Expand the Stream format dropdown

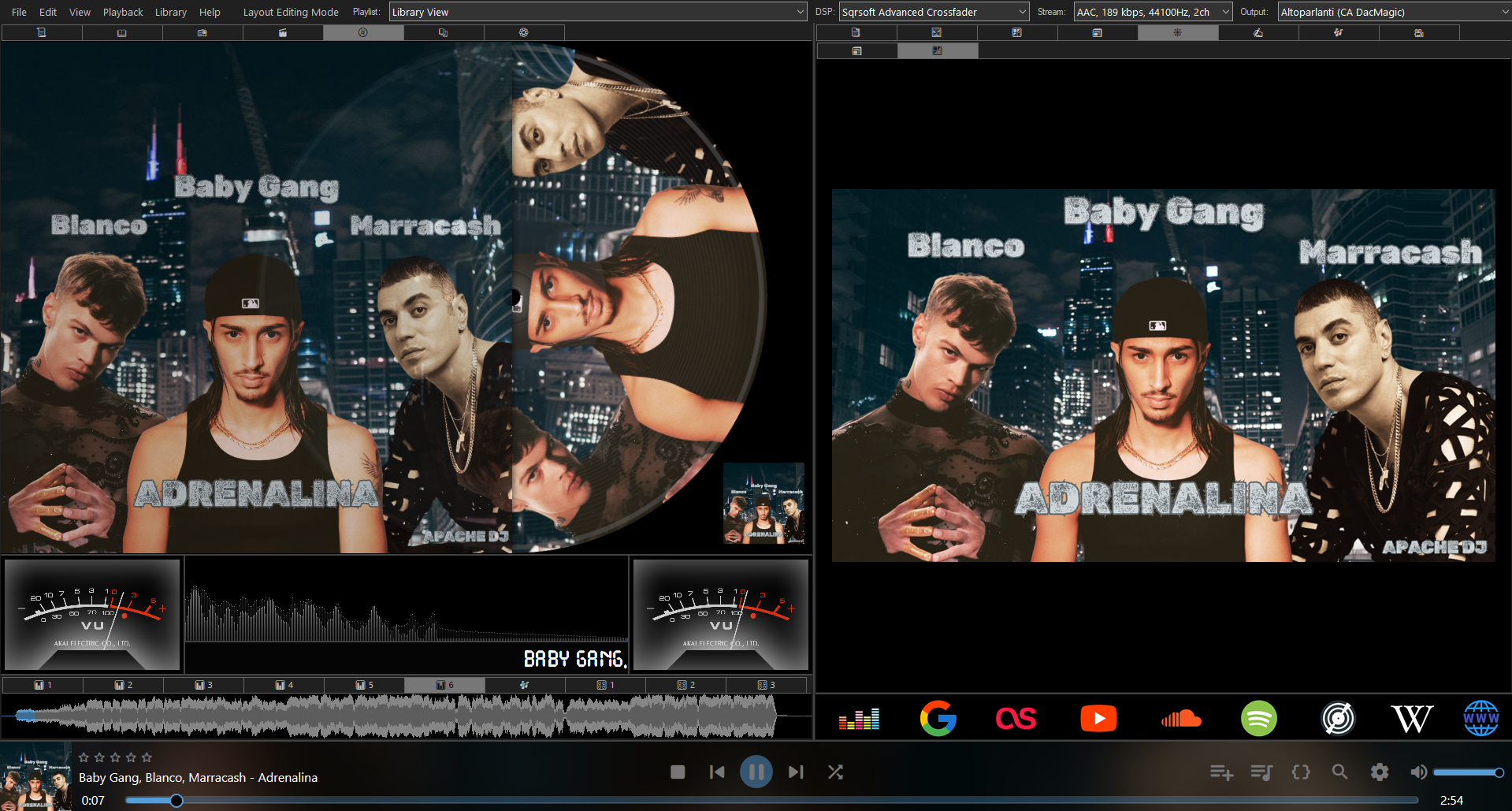[x=1154, y=12]
